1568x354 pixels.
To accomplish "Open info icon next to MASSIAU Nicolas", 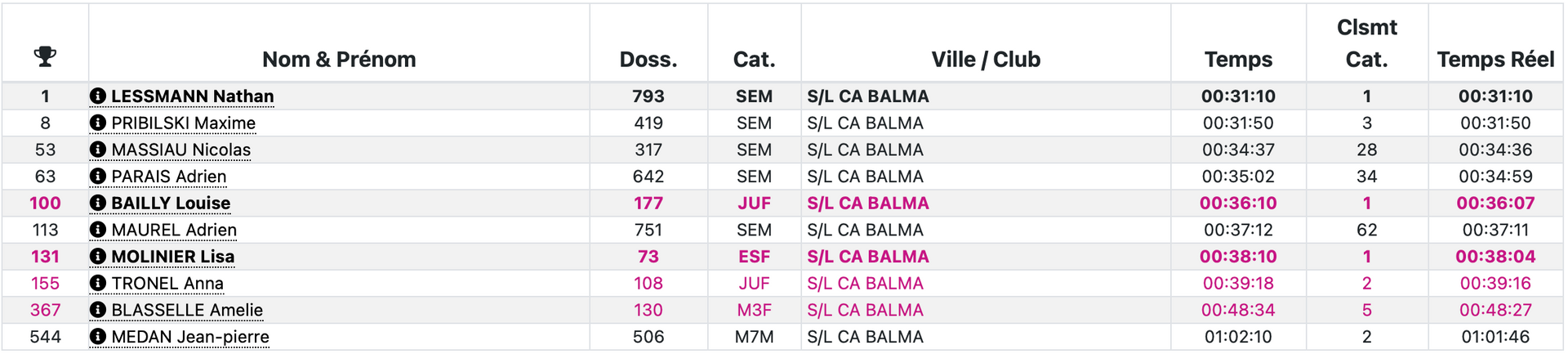I will [x=98, y=150].
